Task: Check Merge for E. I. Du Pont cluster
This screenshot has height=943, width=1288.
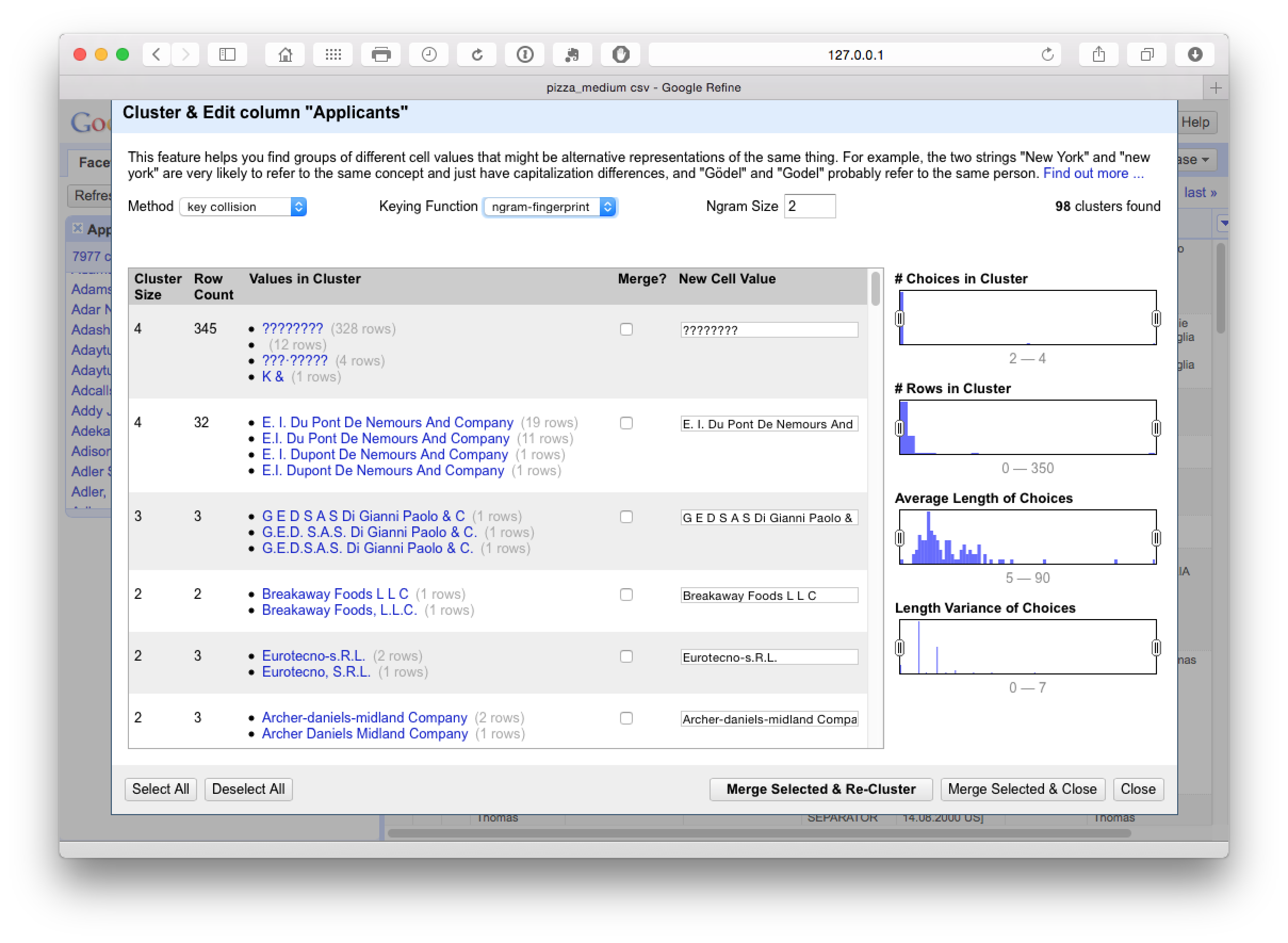Action: [x=626, y=423]
